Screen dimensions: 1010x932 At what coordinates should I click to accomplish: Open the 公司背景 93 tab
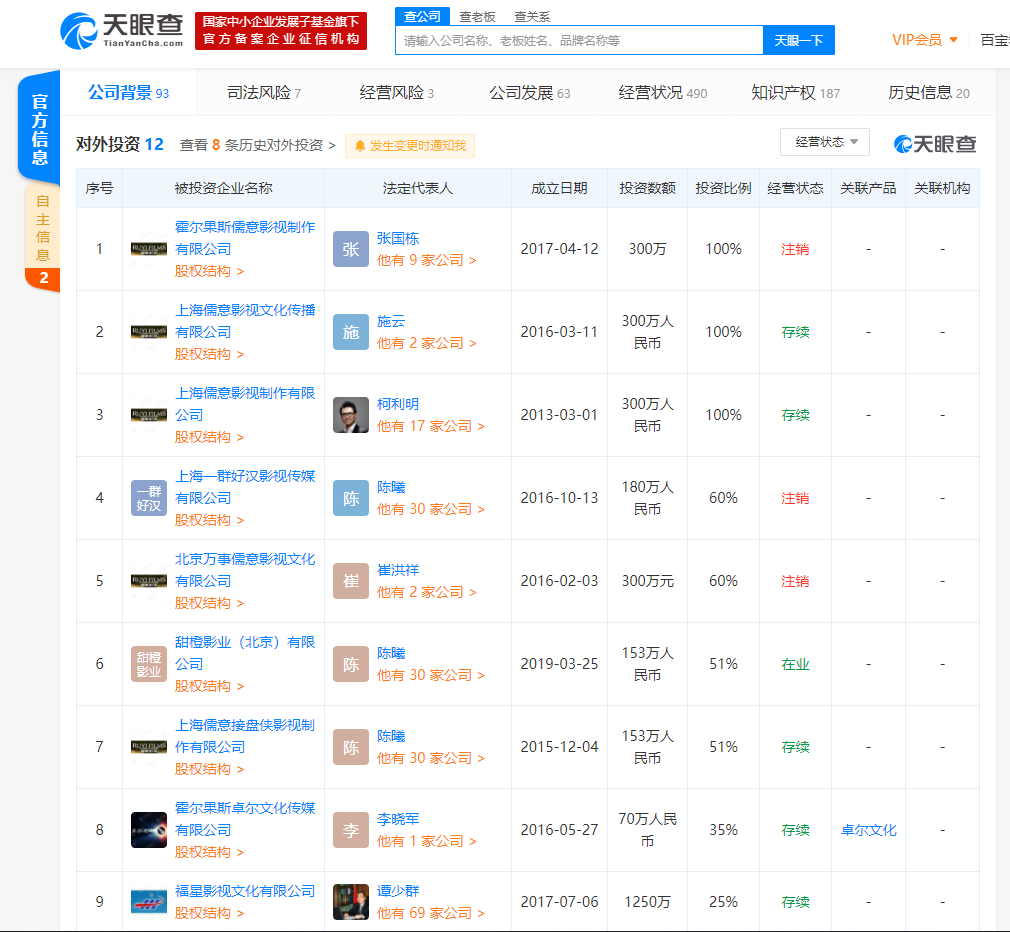pos(128,93)
